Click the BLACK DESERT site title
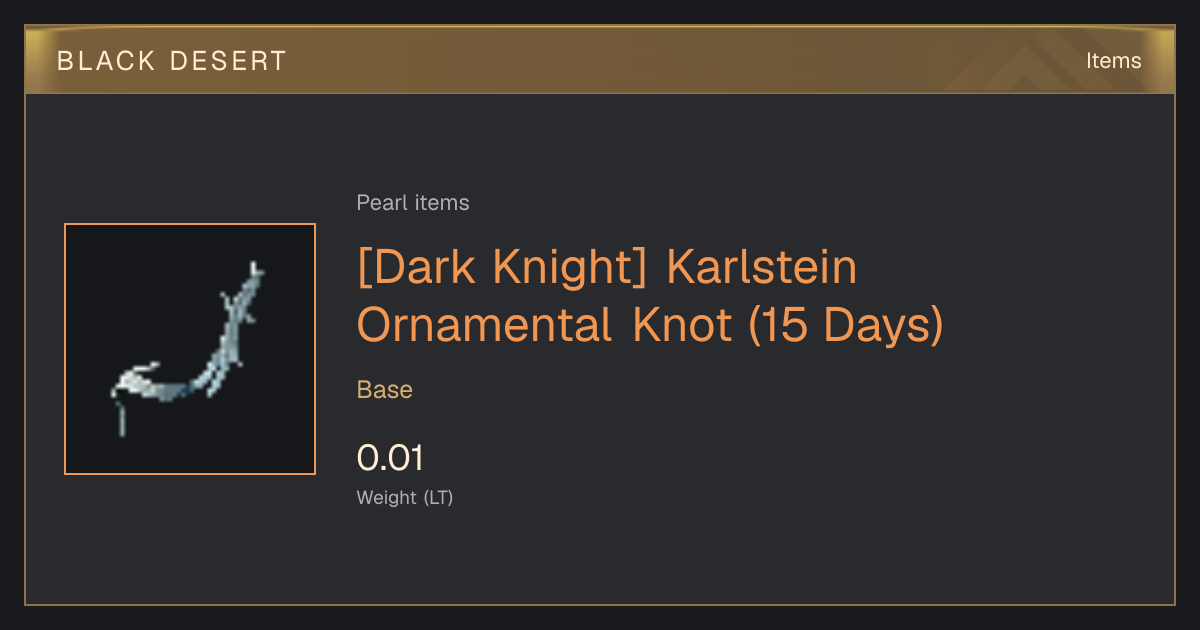The width and height of the screenshot is (1200, 630). pos(172,61)
